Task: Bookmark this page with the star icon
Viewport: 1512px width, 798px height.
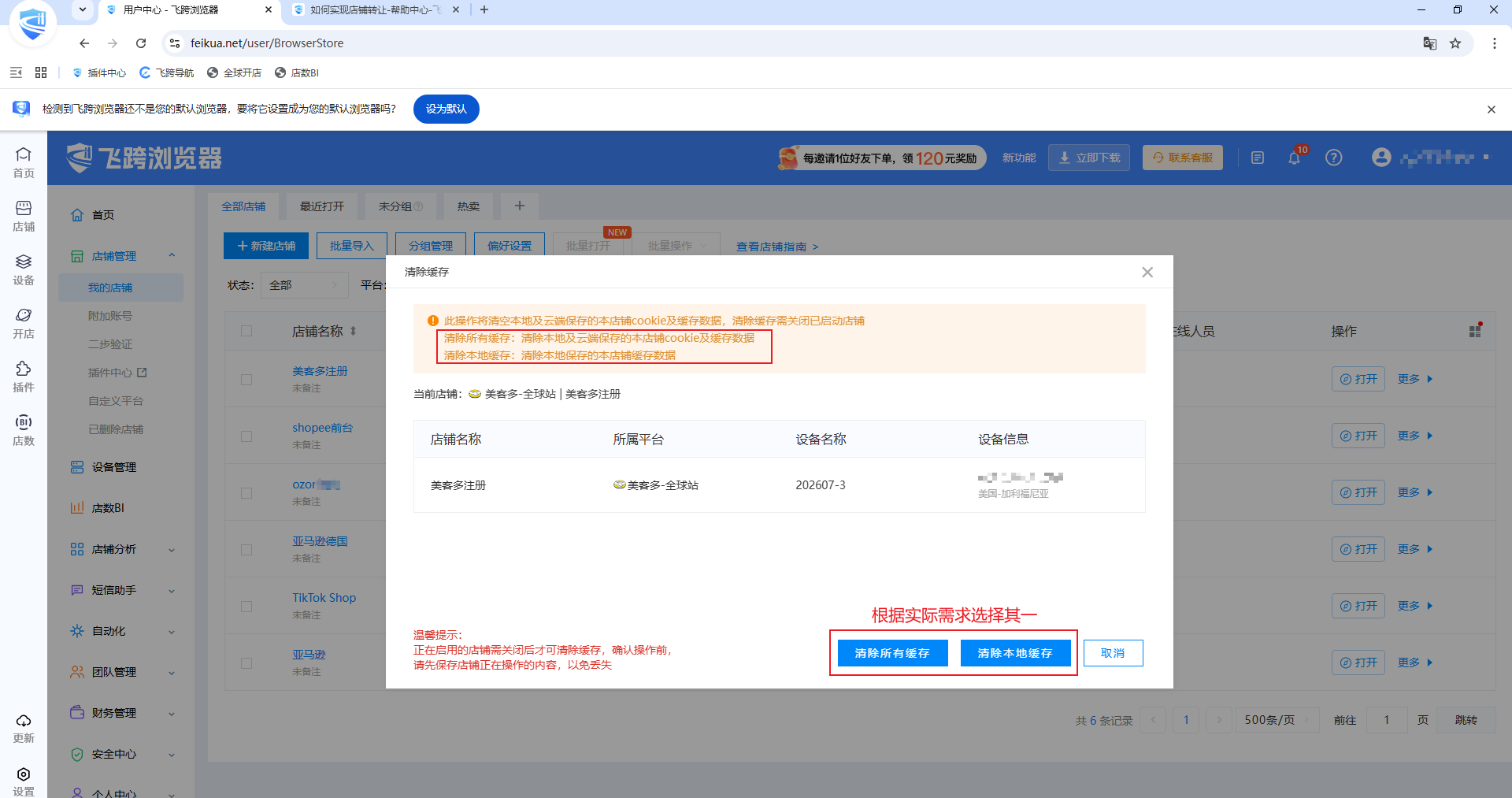Action: pos(1455,43)
